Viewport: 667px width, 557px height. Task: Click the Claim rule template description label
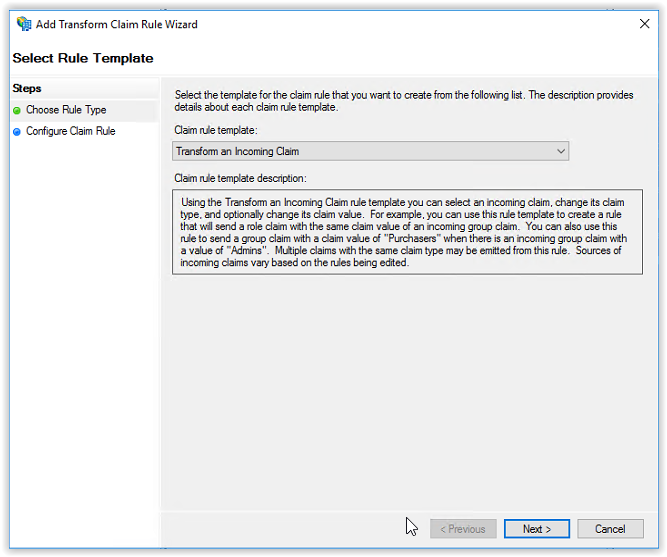pos(240,178)
